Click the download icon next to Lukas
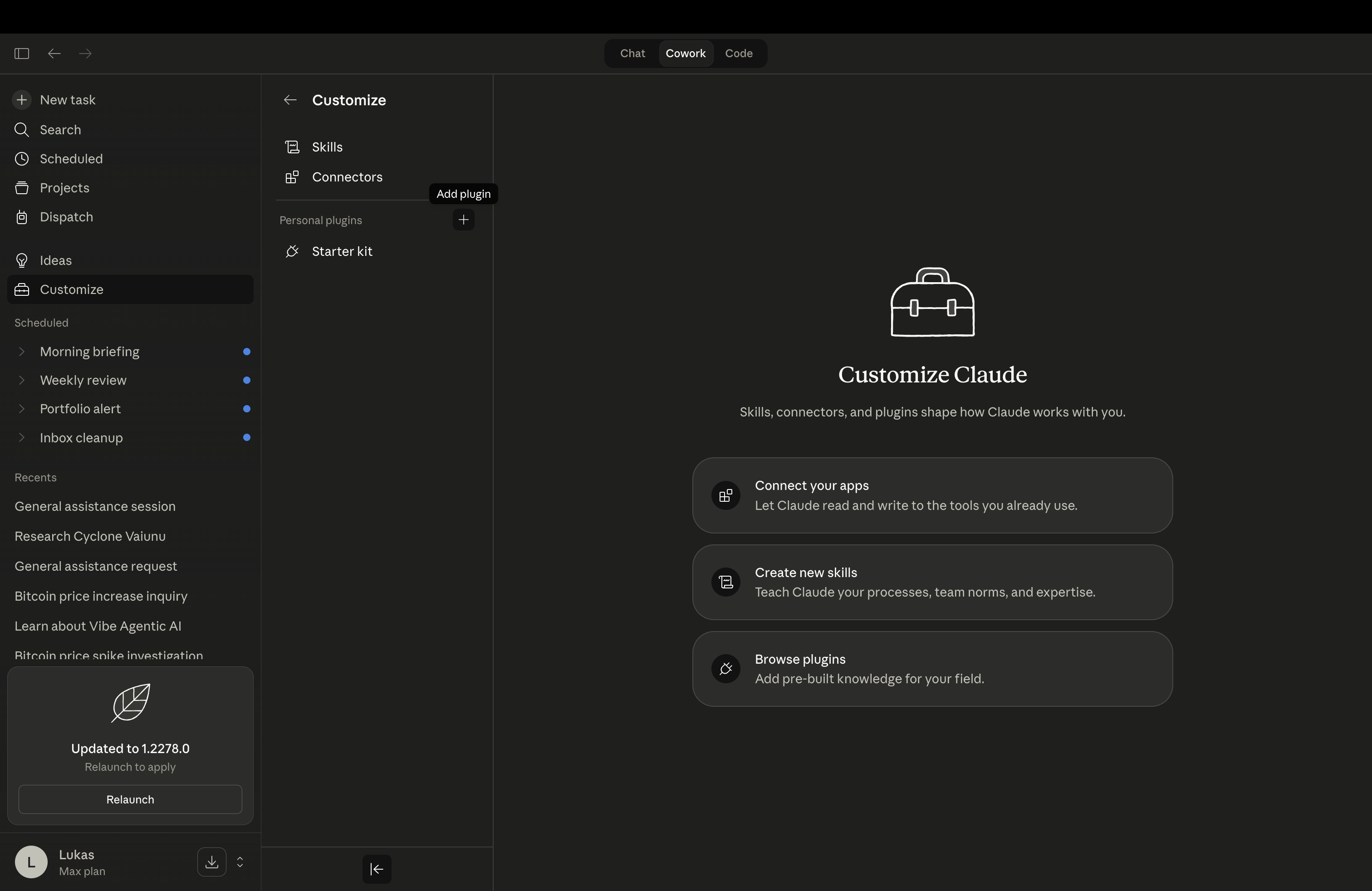This screenshot has height=891, width=1372. pyautogui.click(x=211, y=862)
